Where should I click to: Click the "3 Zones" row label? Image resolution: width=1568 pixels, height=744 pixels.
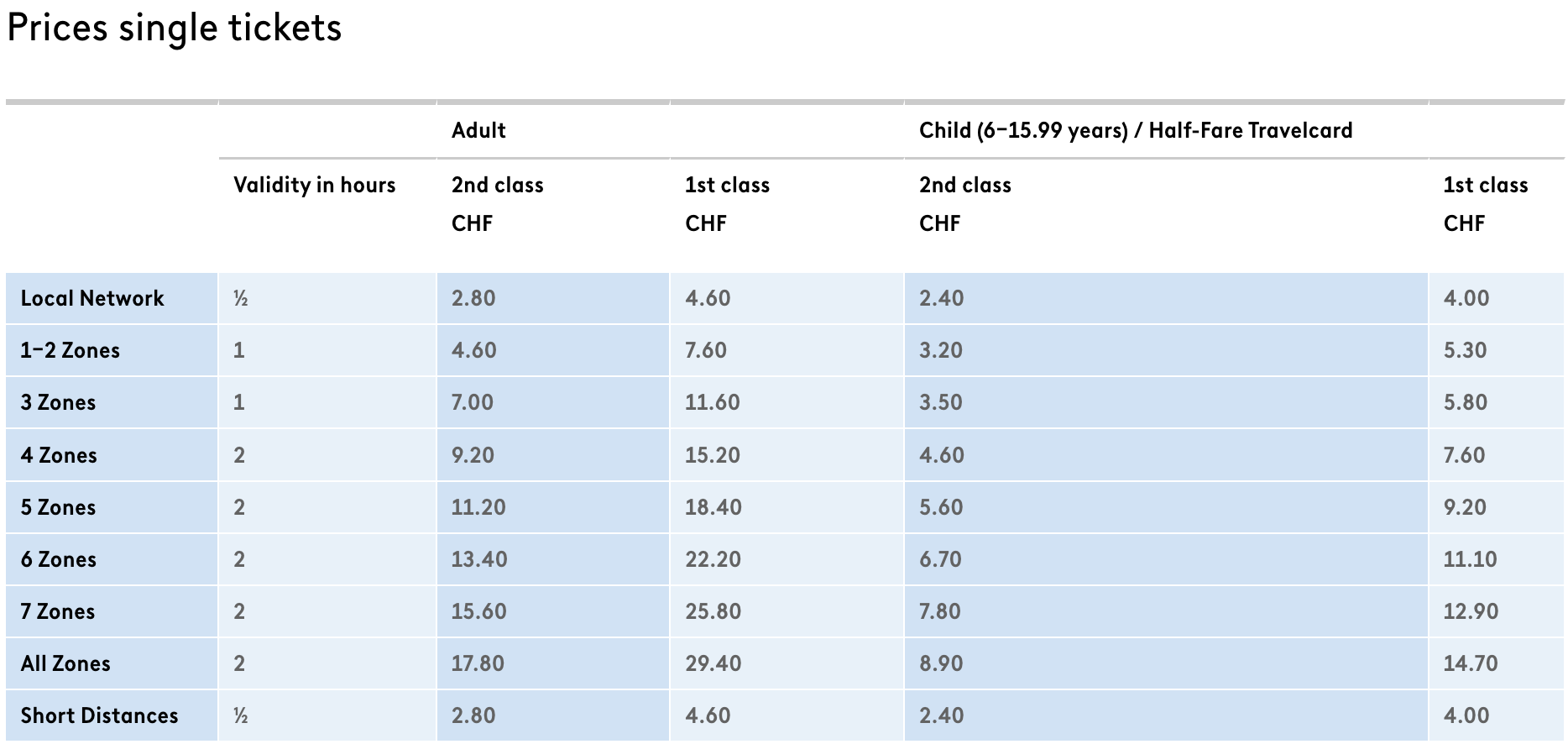[x=59, y=402]
